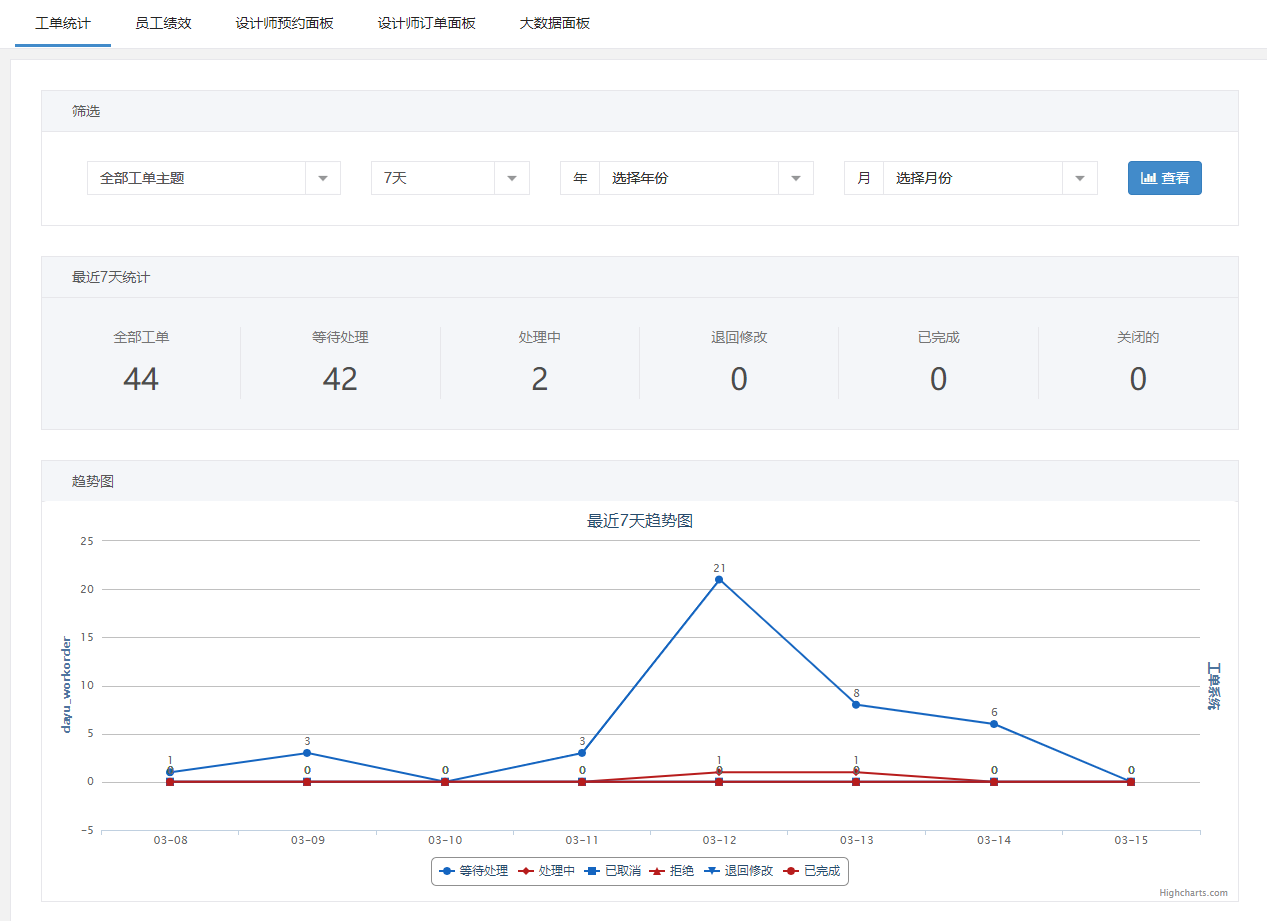Click the 21 peak data point on 03-12

pos(719,580)
